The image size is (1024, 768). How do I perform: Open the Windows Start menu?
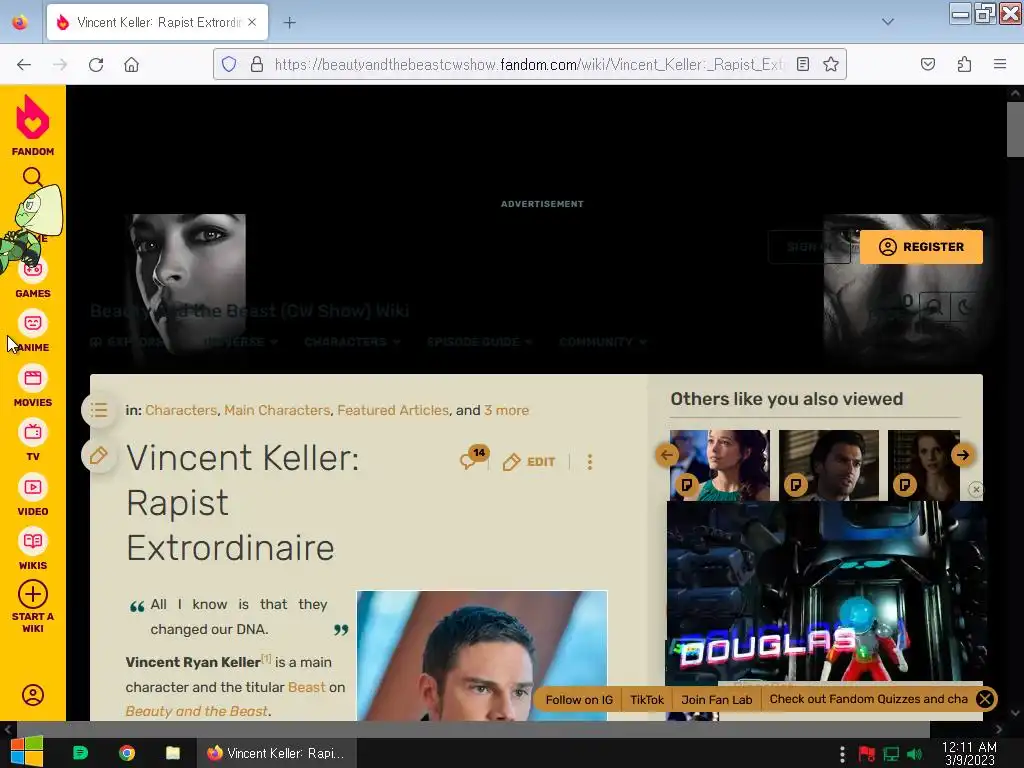click(x=26, y=752)
